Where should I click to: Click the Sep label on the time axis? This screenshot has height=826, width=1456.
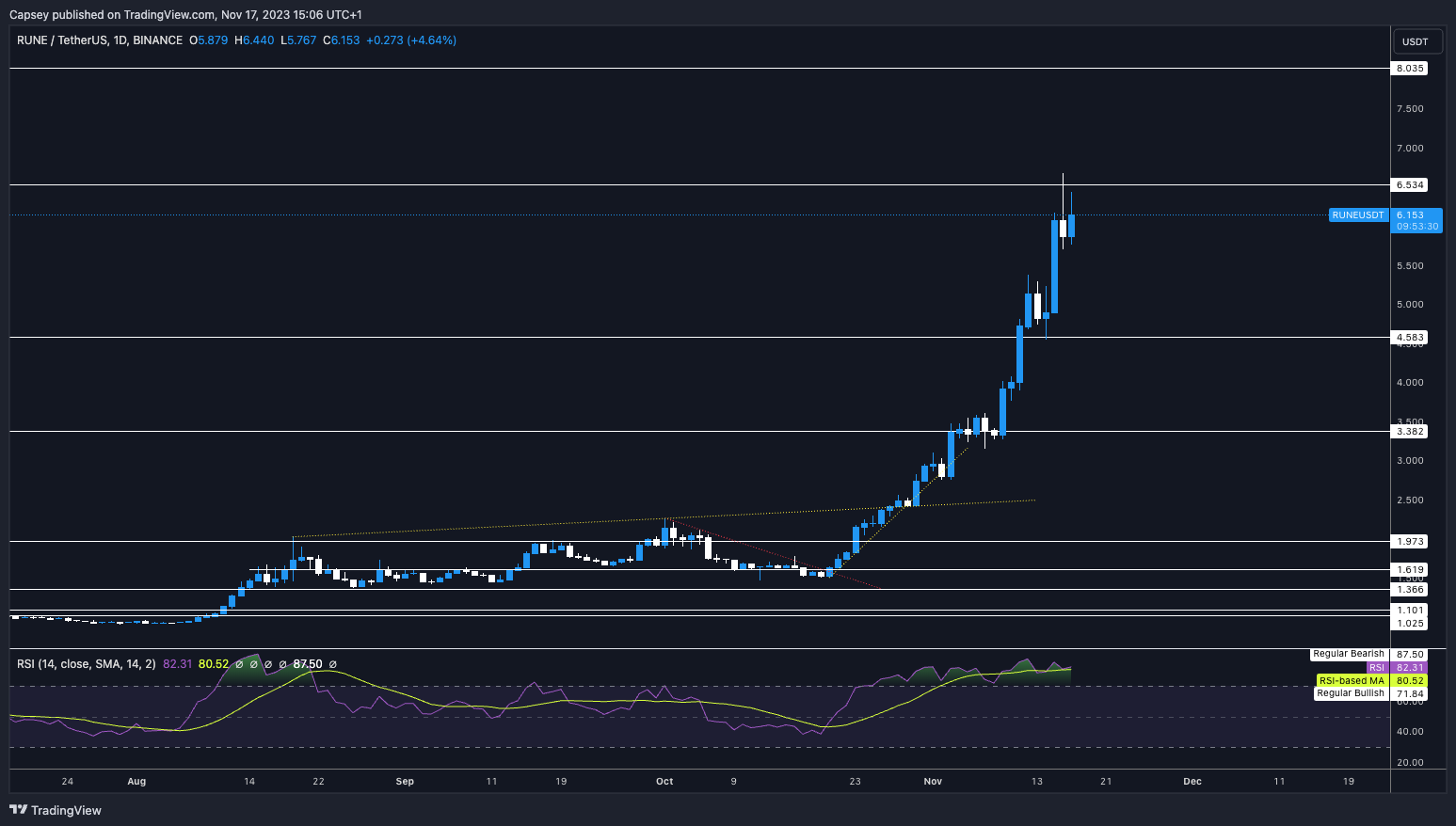[x=405, y=782]
